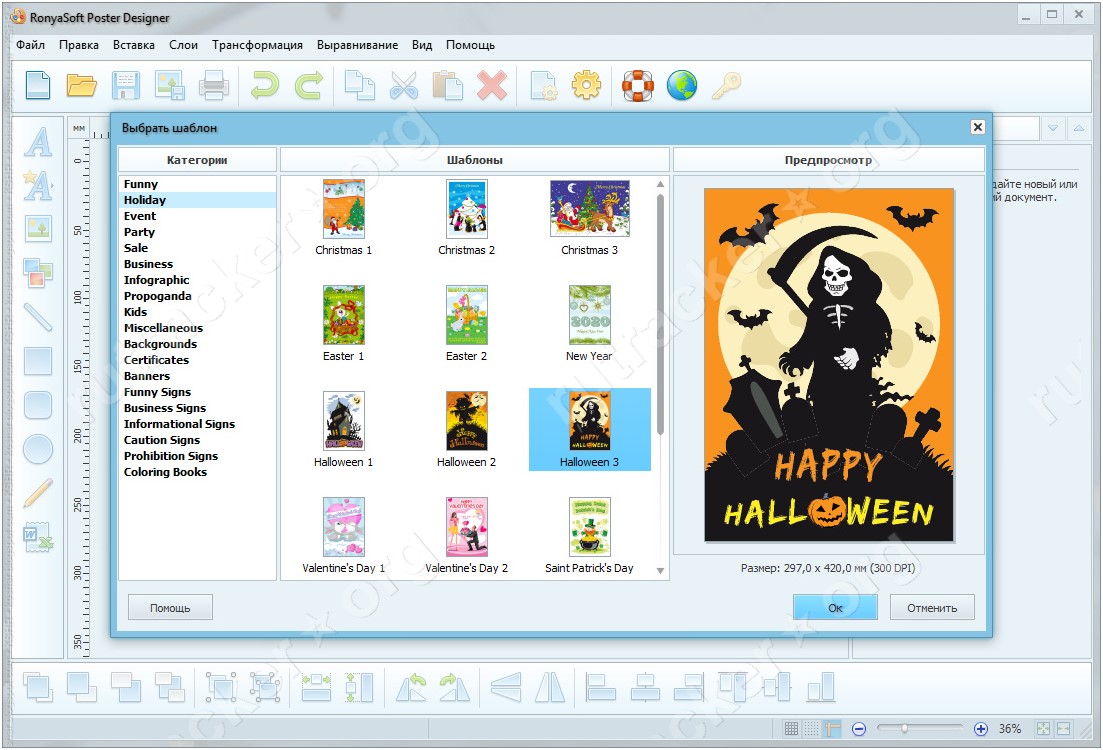The height and width of the screenshot is (750, 1103).
Task: Pick the Saint Patrick's Day template
Action: pyautogui.click(x=589, y=536)
